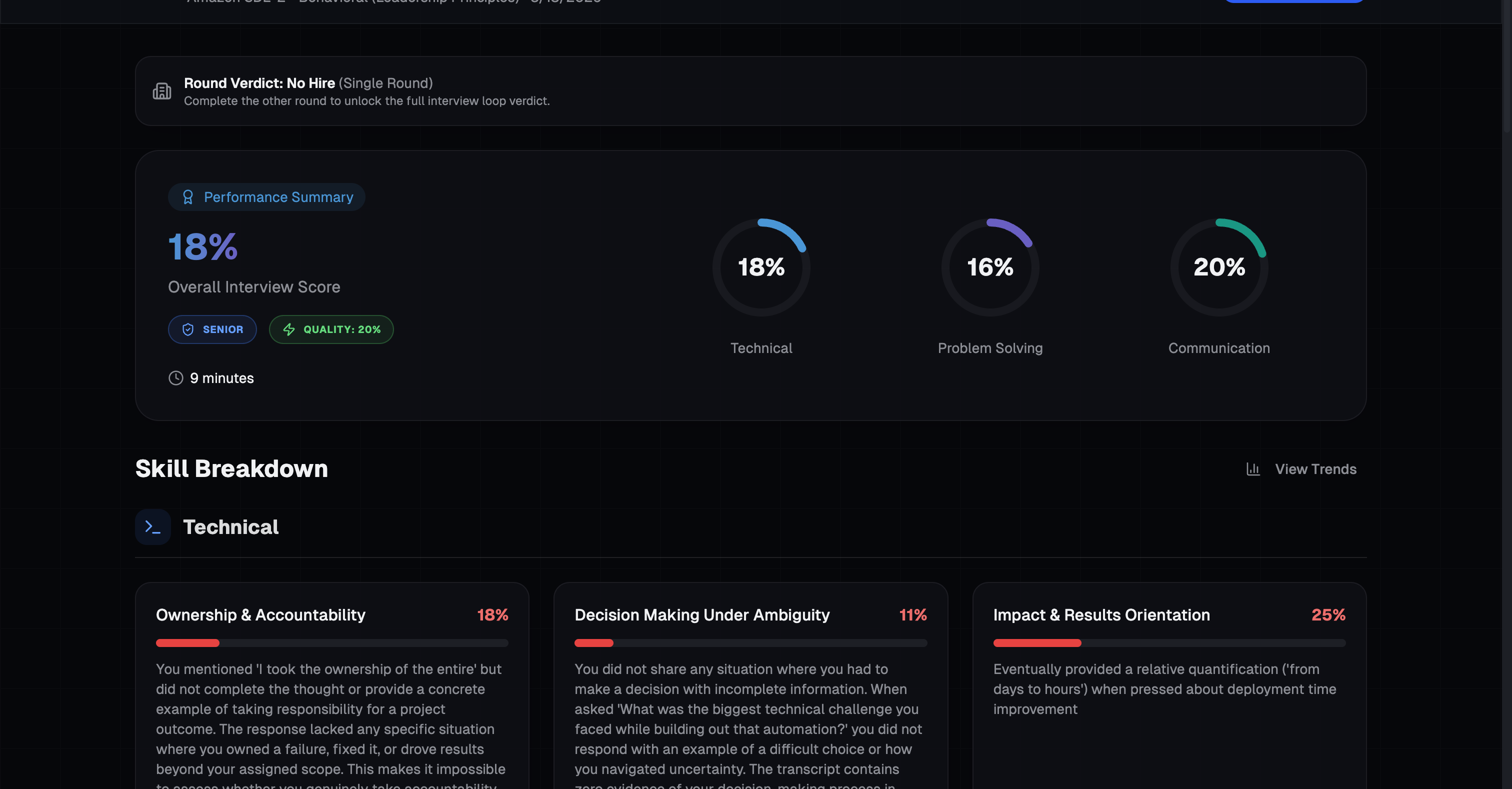Click the Technical section heading
The width and height of the screenshot is (1512, 789).
[230, 527]
